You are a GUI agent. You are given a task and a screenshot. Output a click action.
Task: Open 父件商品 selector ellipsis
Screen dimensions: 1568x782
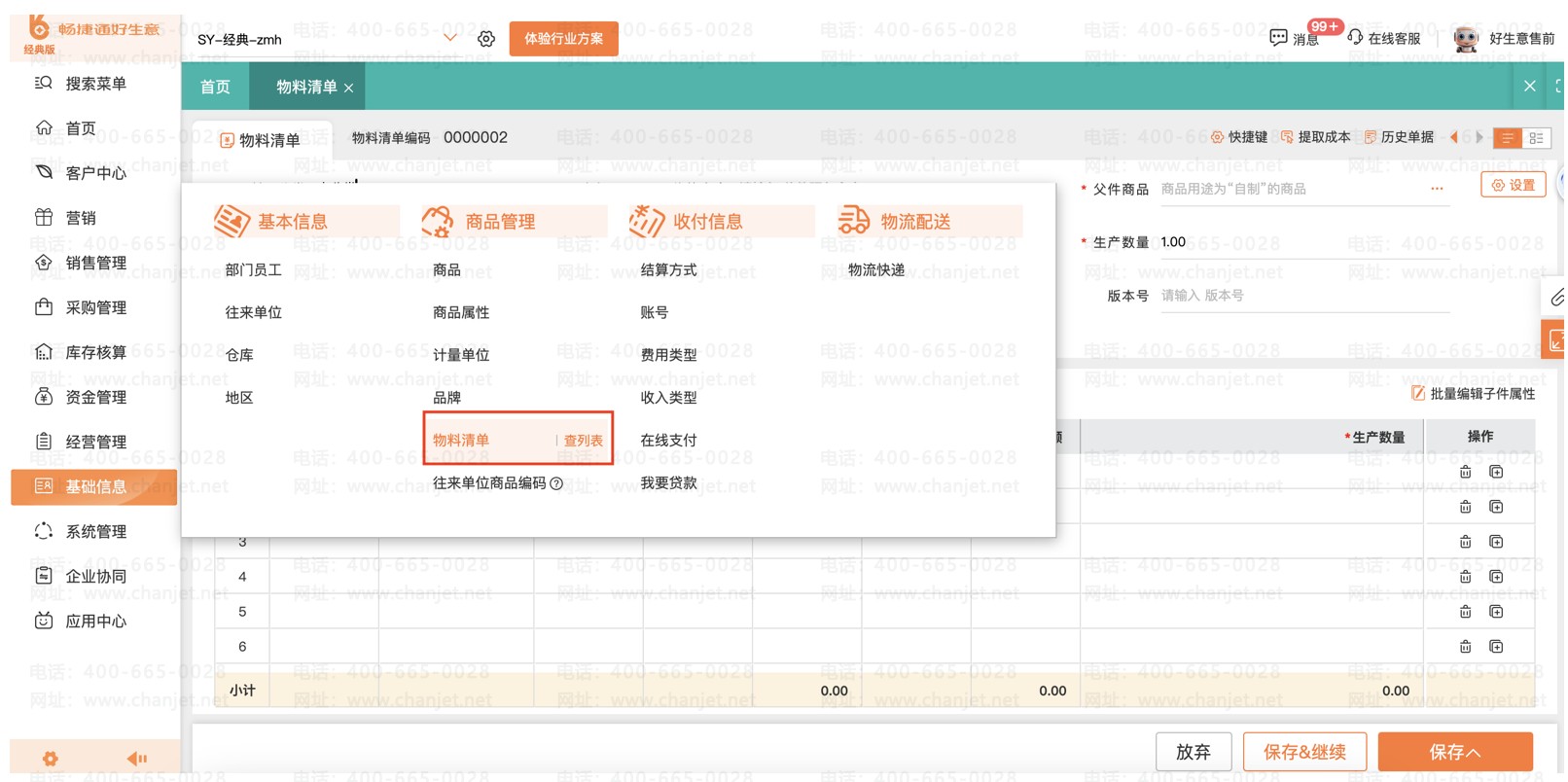[1437, 189]
